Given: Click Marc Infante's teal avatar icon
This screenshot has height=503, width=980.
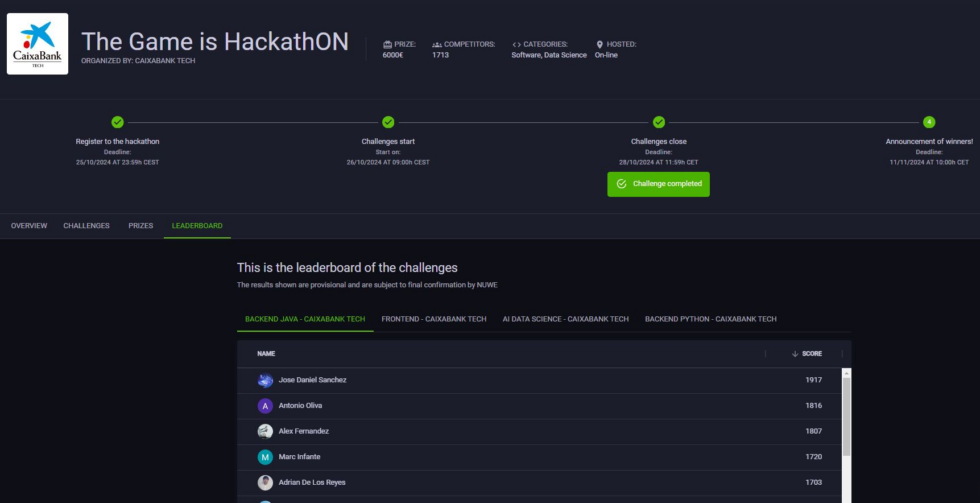Looking at the screenshot, I should [x=265, y=457].
